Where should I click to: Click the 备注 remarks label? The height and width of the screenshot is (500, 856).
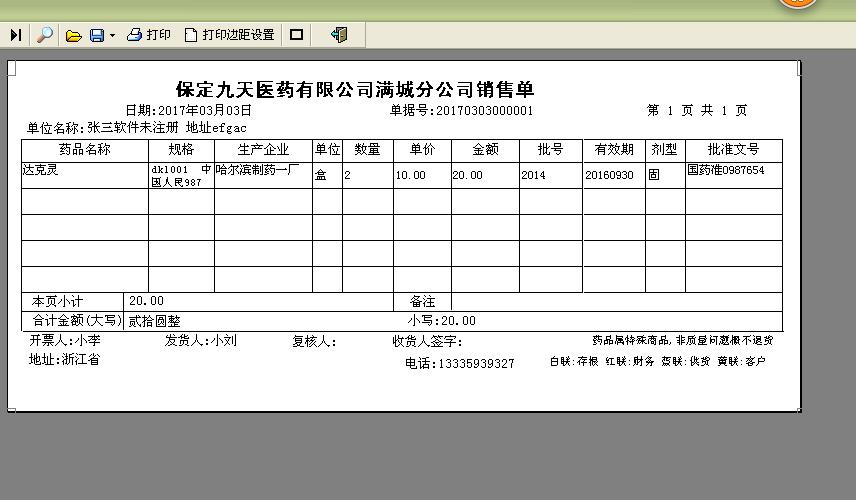click(x=423, y=301)
